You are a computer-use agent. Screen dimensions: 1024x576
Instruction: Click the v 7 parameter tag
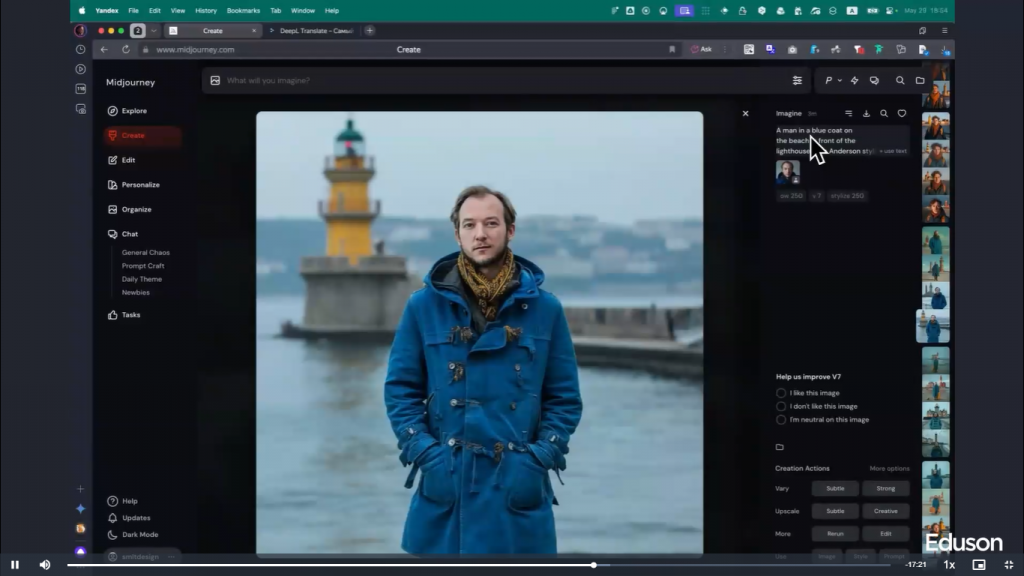coord(816,196)
